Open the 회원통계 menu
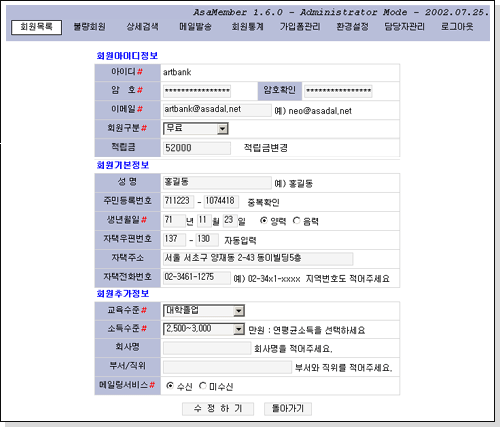This screenshot has height=428, width=500. point(248,27)
